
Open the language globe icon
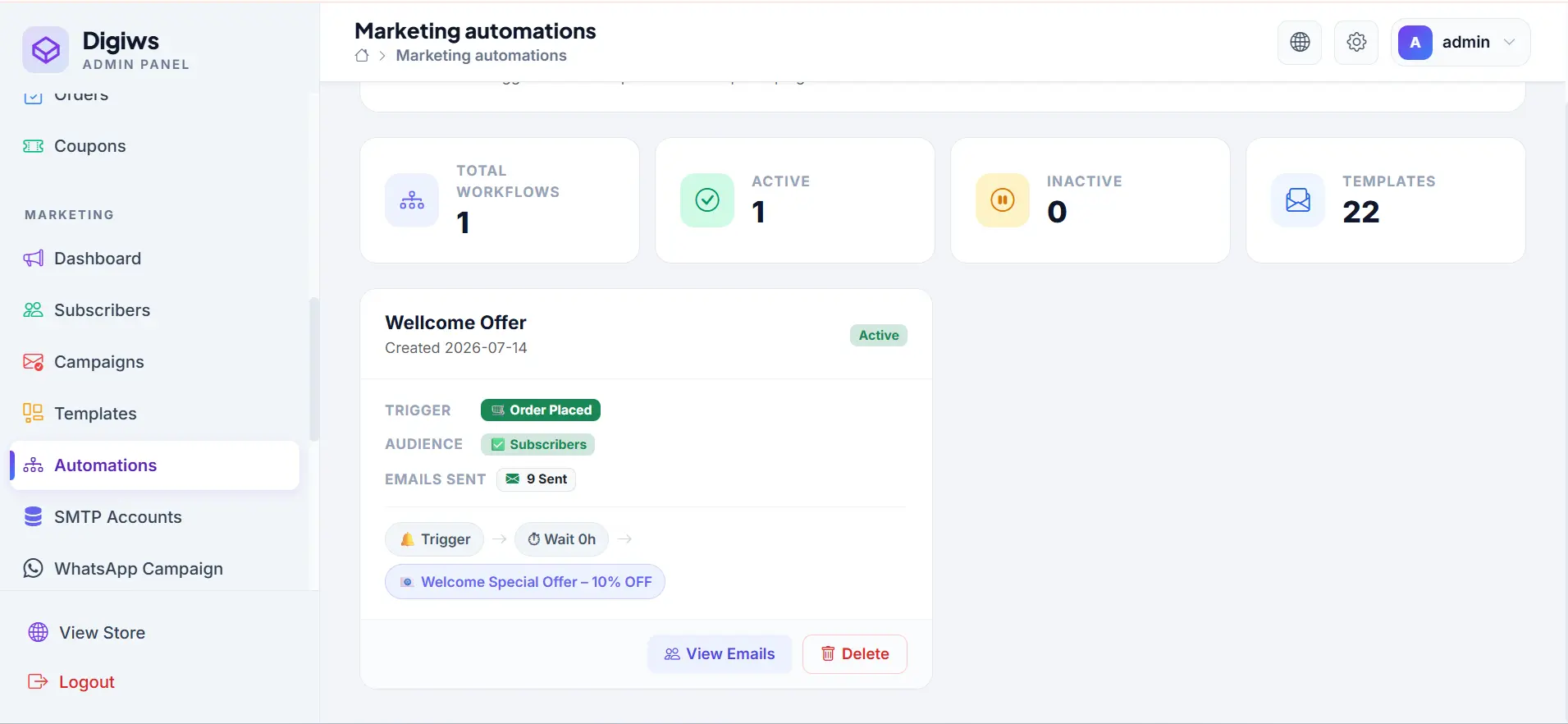coord(1300,42)
